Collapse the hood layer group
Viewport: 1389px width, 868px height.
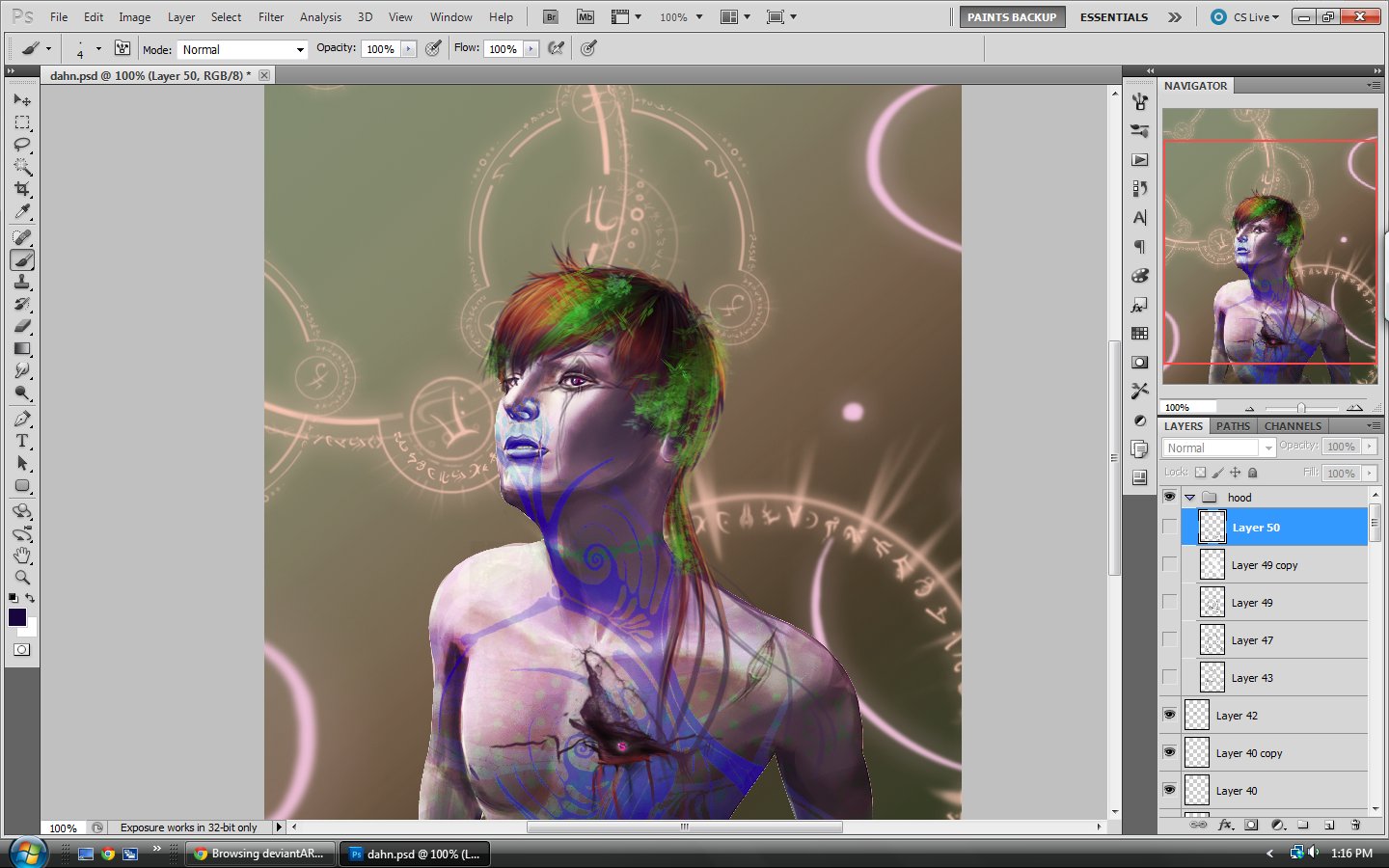pos(1190,498)
